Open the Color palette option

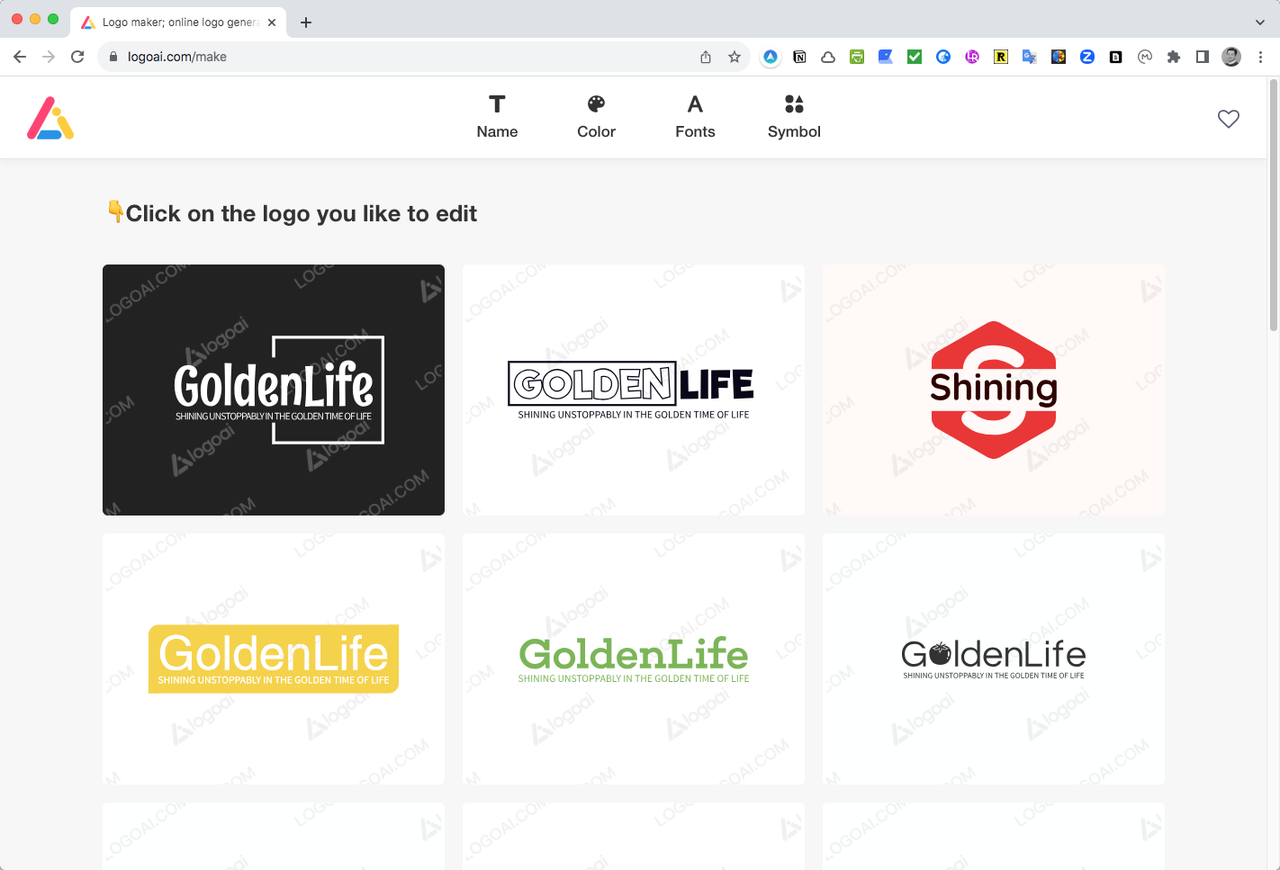596,117
